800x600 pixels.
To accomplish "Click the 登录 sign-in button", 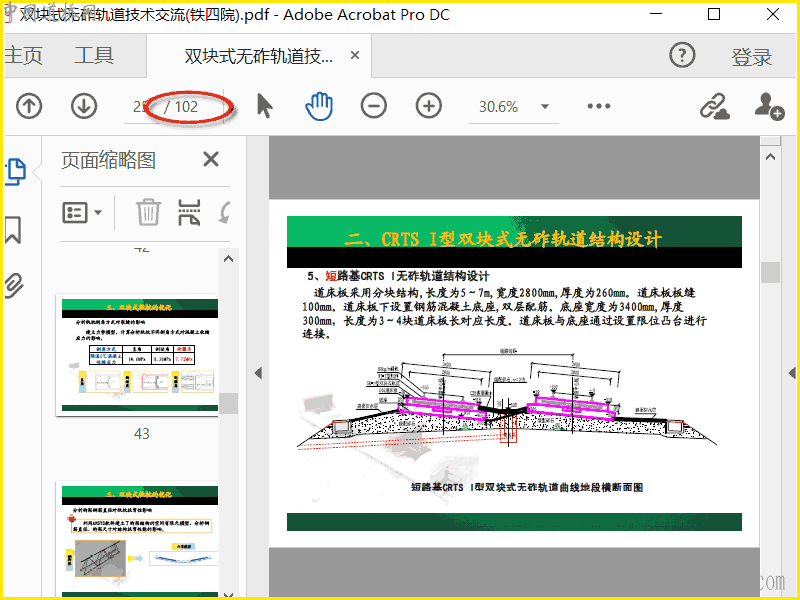I will (752, 57).
